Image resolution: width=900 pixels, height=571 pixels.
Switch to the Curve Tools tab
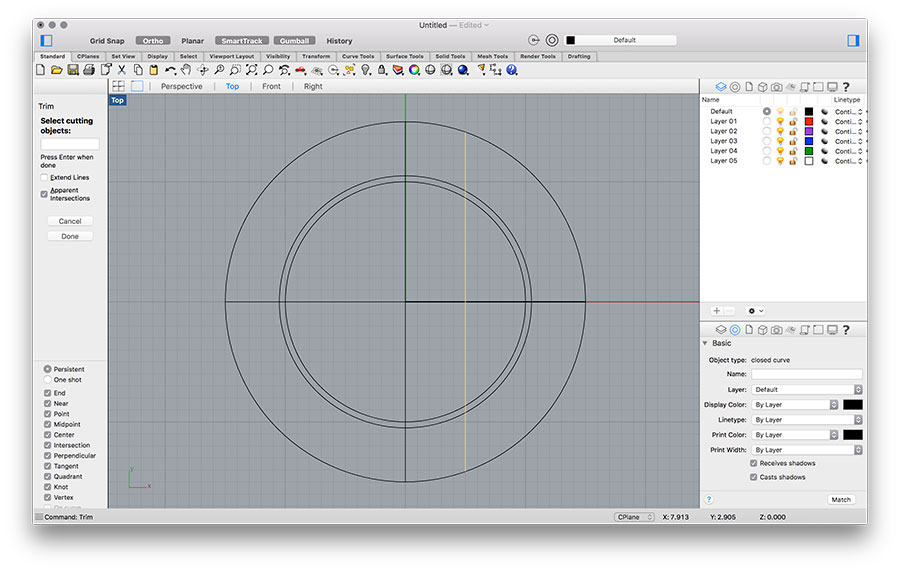click(x=358, y=56)
